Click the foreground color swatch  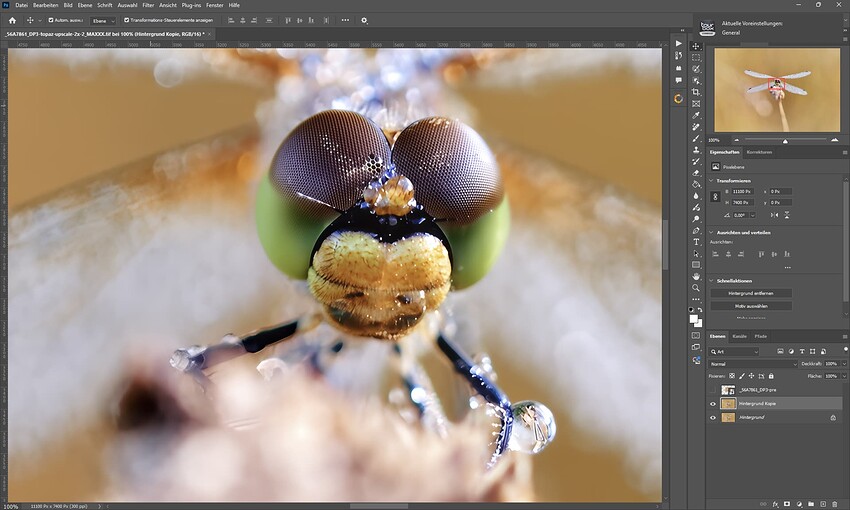click(693, 319)
